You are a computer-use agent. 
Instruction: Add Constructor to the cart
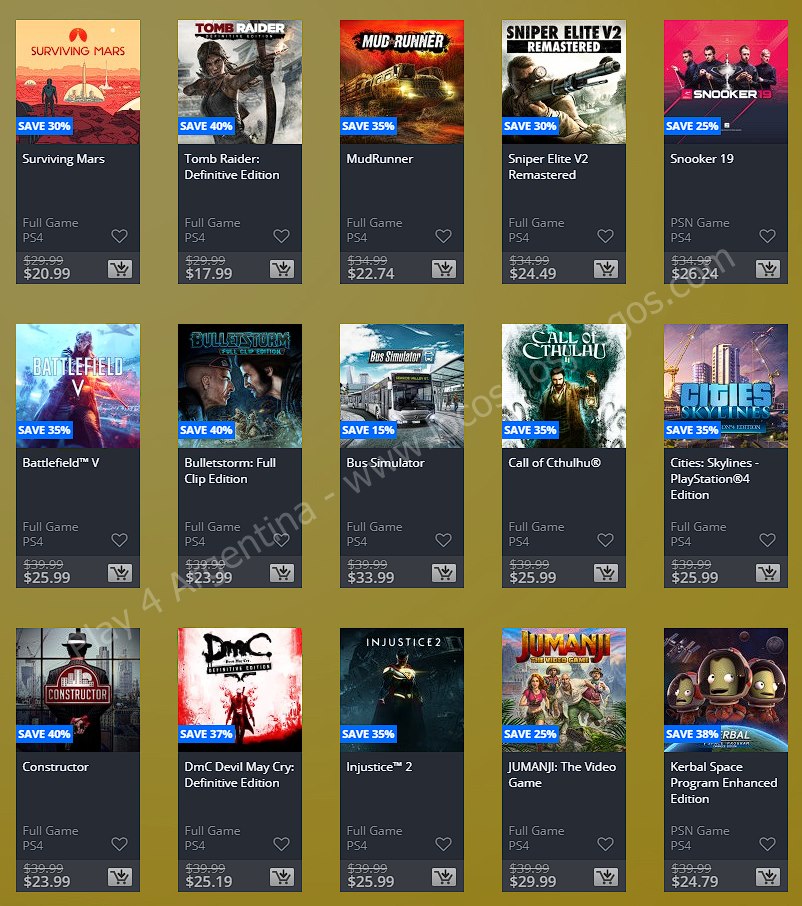pos(120,877)
